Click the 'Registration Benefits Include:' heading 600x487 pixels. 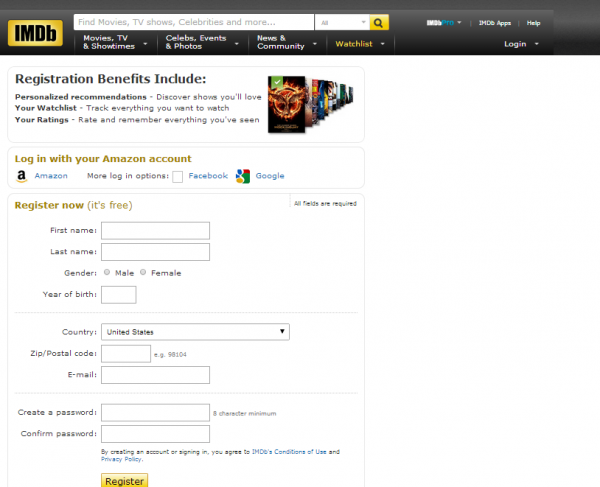(x=111, y=79)
